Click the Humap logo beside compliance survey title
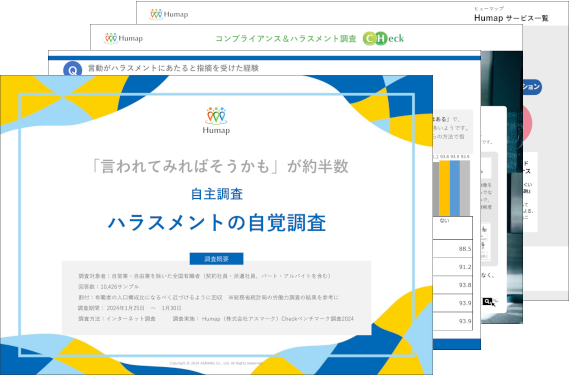The width and height of the screenshot is (570, 375). (x=124, y=38)
